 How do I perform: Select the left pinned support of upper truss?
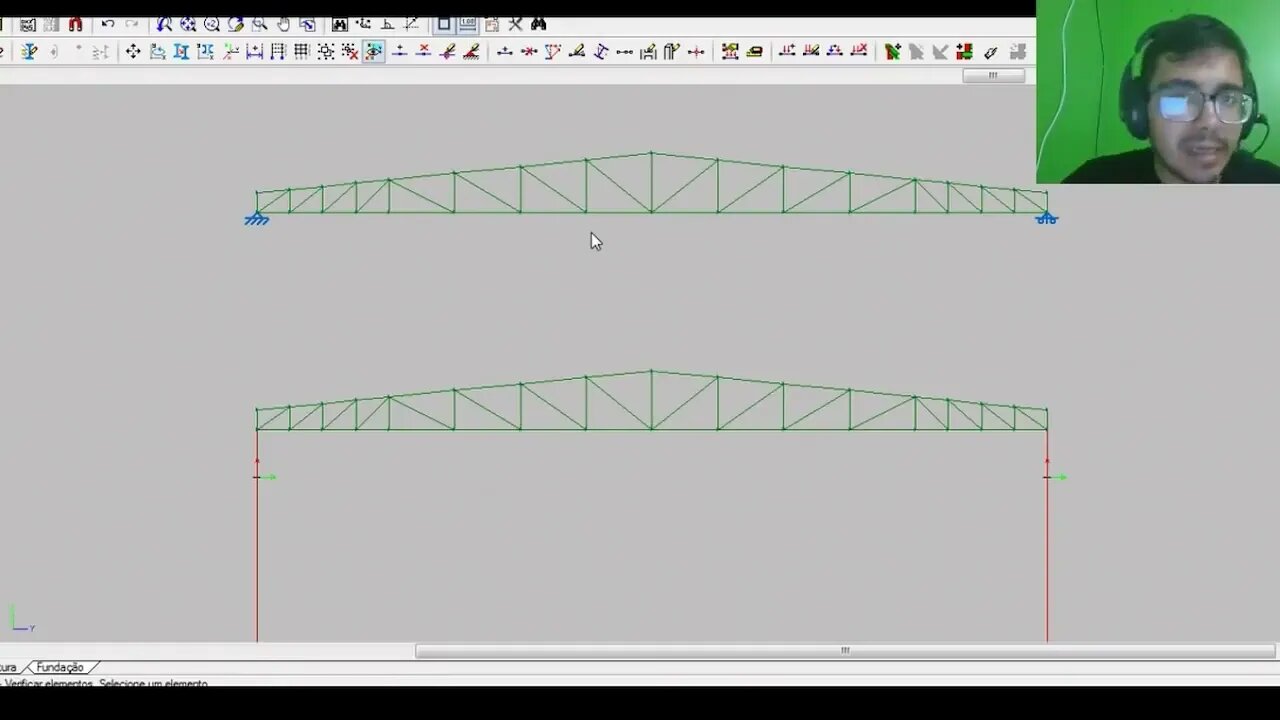click(257, 218)
